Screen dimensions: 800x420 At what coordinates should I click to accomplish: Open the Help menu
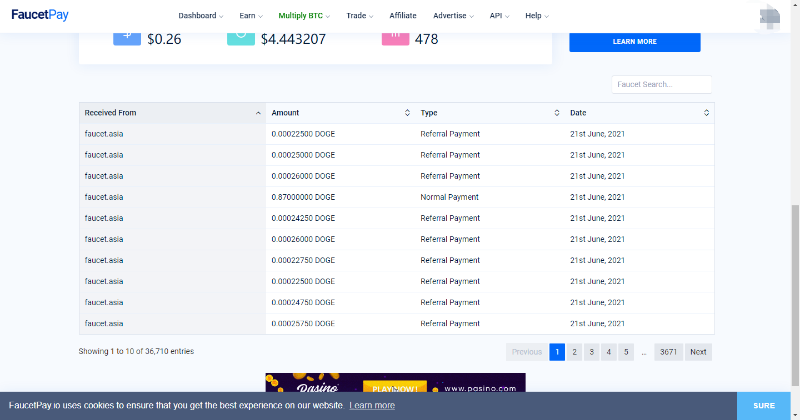(537, 16)
